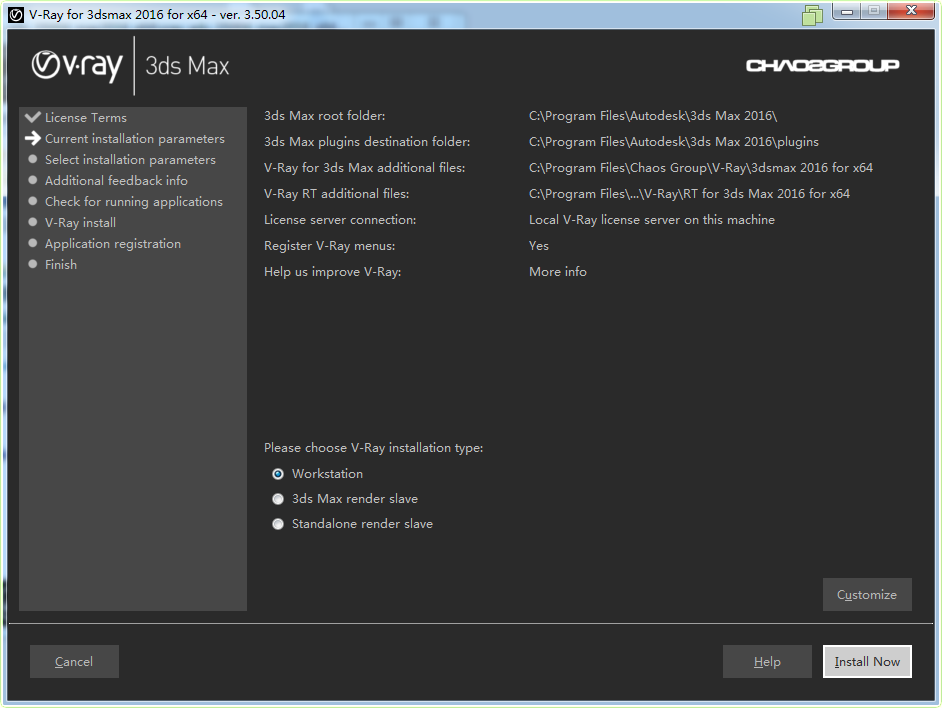The height and width of the screenshot is (708, 942).
Task: Click the License Terms checkmark icon
Action: point(32,117)
